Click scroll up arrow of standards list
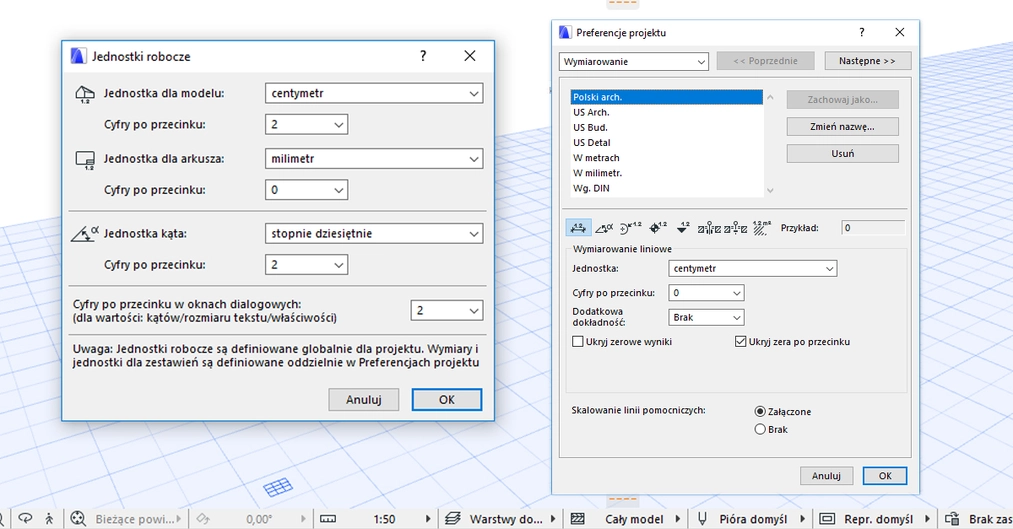Viewport: 1013px width, 529px height. (770, 97)
